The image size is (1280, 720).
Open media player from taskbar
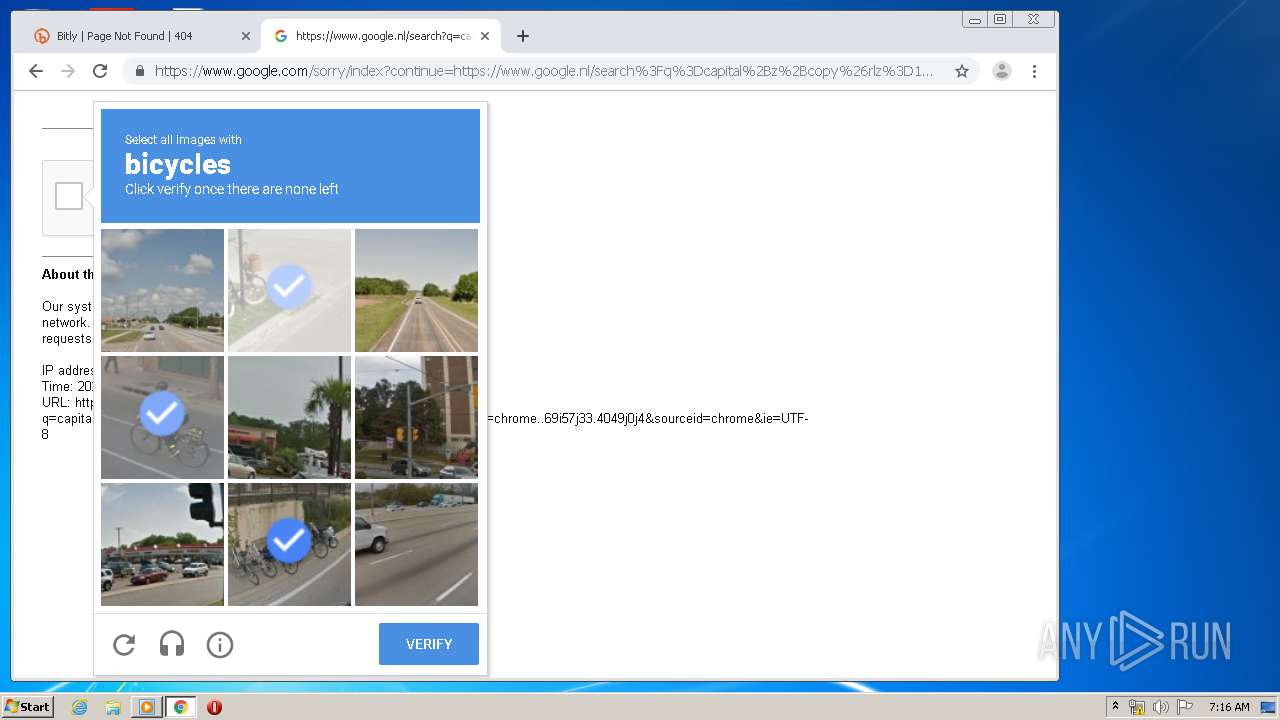coord(147,707)
